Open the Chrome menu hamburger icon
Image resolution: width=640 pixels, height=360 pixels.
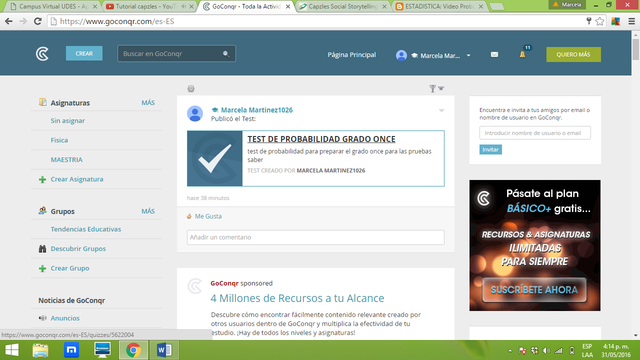click(x=632, y=21)
